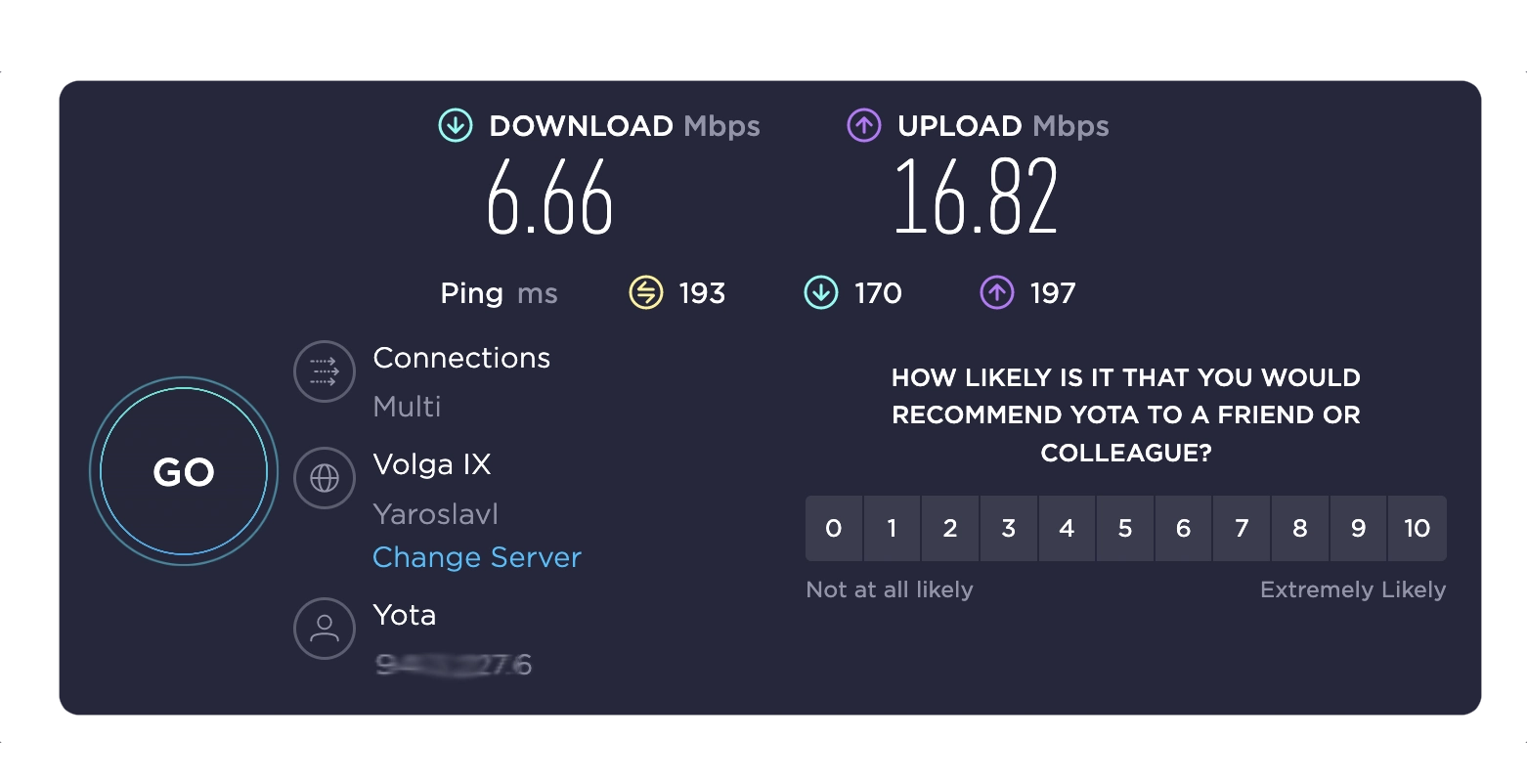Viewport: 1527px width, 784px height.
Task: Select rating 3 on the recommendation scale
Action: tap(1009, 528)
